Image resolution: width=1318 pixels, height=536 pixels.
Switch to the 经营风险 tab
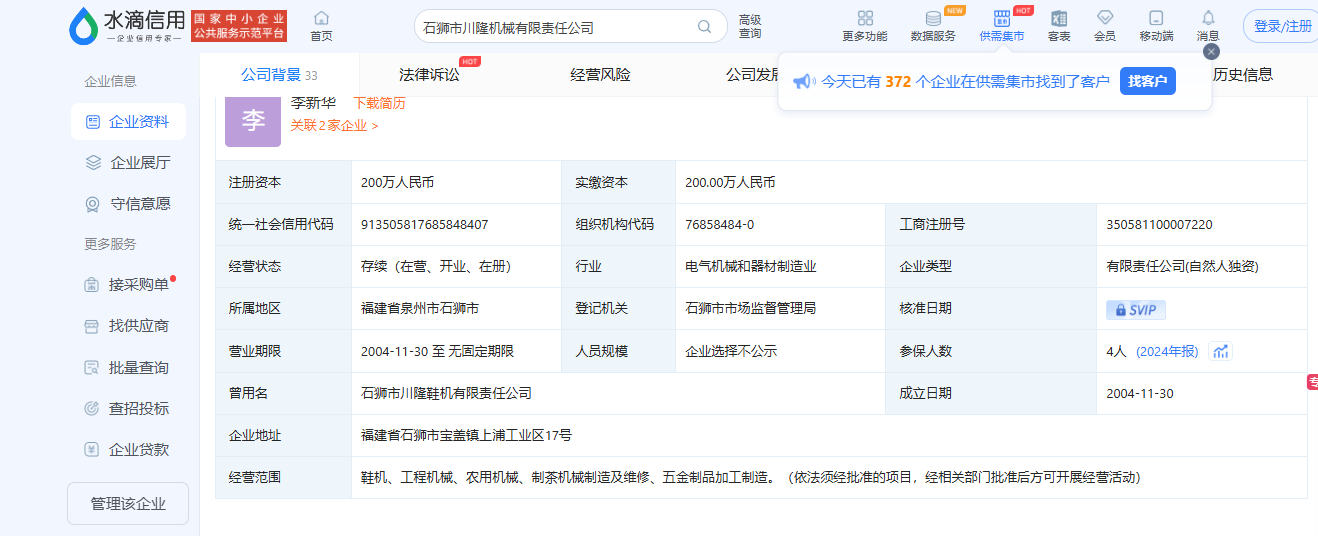coord(600,75)
